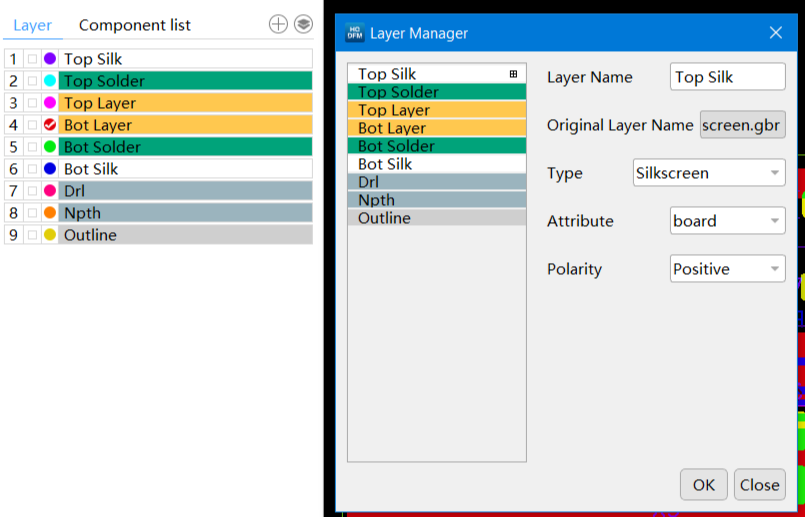Click the blue color dot for Bot Silk

coord(50,169)
